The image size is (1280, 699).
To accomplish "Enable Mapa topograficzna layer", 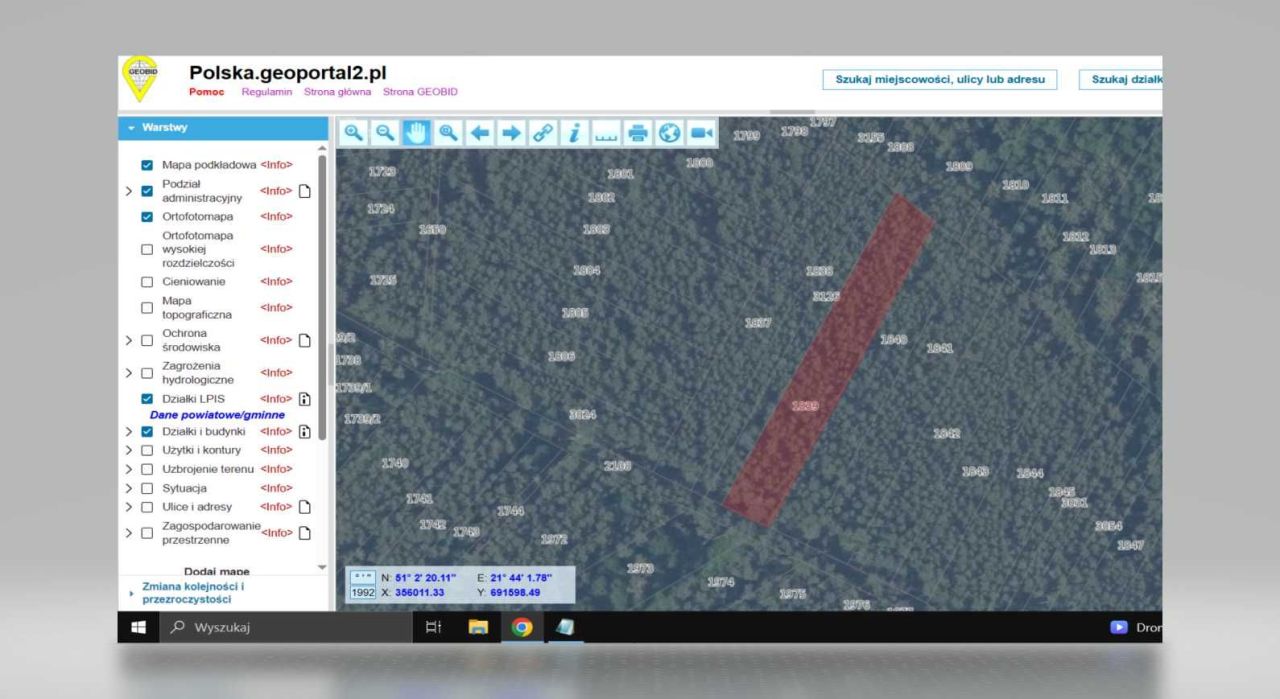I will [148, 307].
